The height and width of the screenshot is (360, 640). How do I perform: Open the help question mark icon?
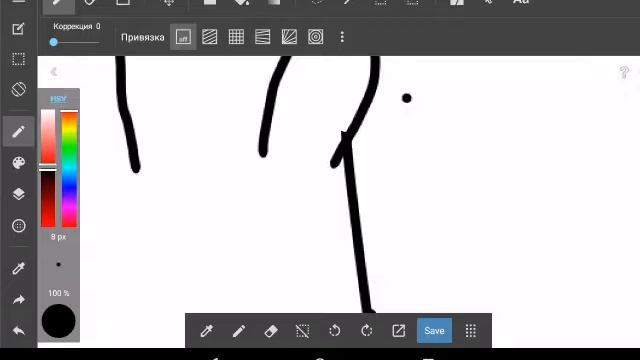coord(624,72)
